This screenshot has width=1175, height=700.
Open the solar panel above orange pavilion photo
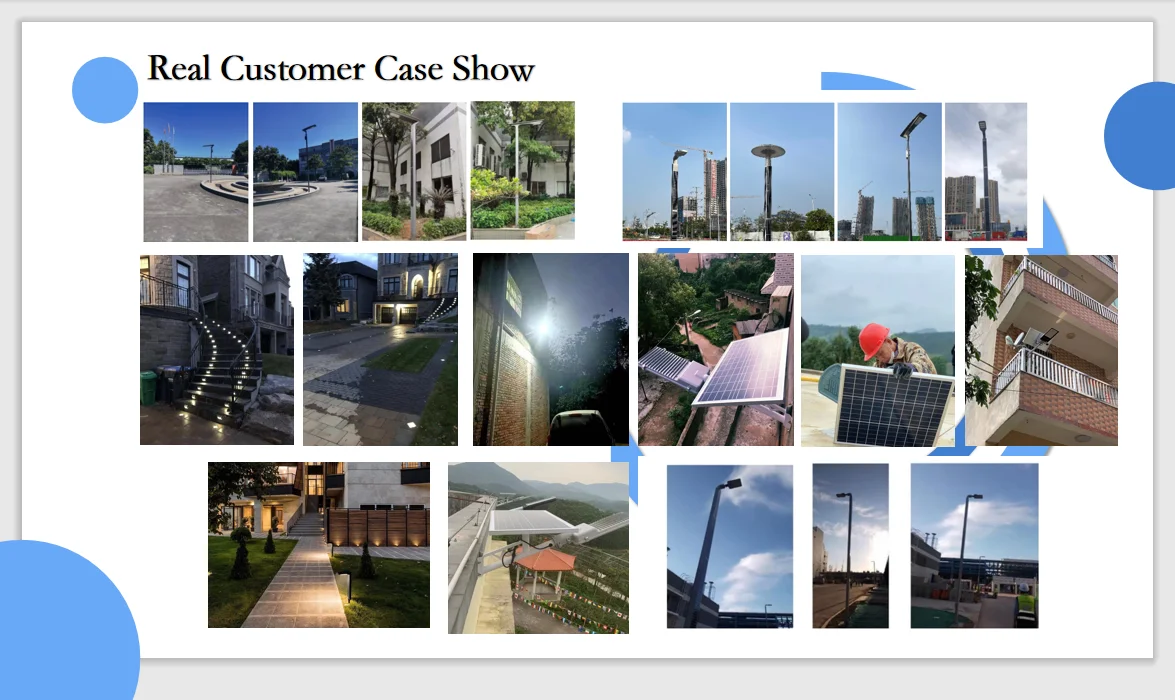(538, 548)
